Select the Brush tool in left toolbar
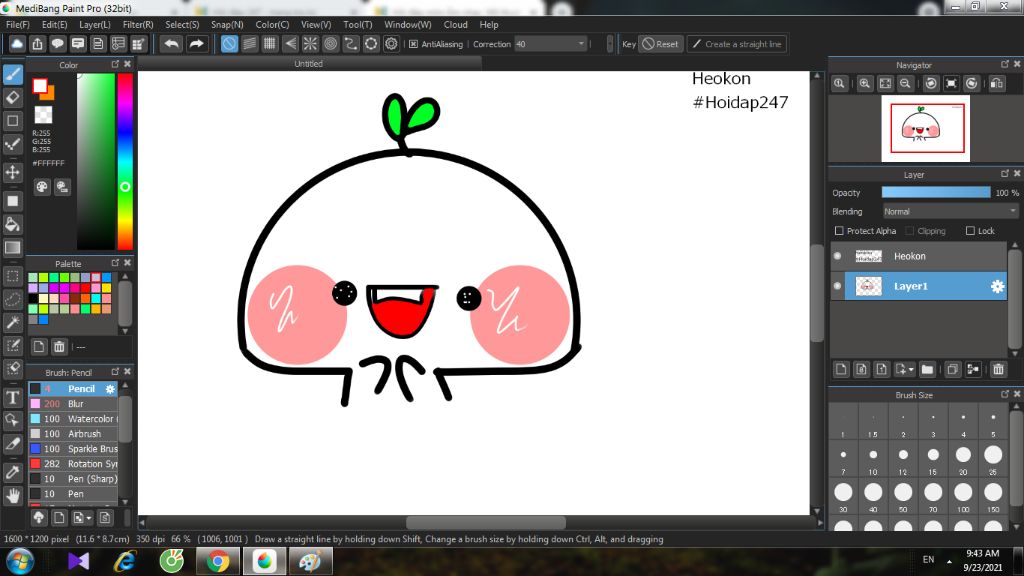This screenshot has width=1024, height=576. pyautogui.click(x=13, y=74)
